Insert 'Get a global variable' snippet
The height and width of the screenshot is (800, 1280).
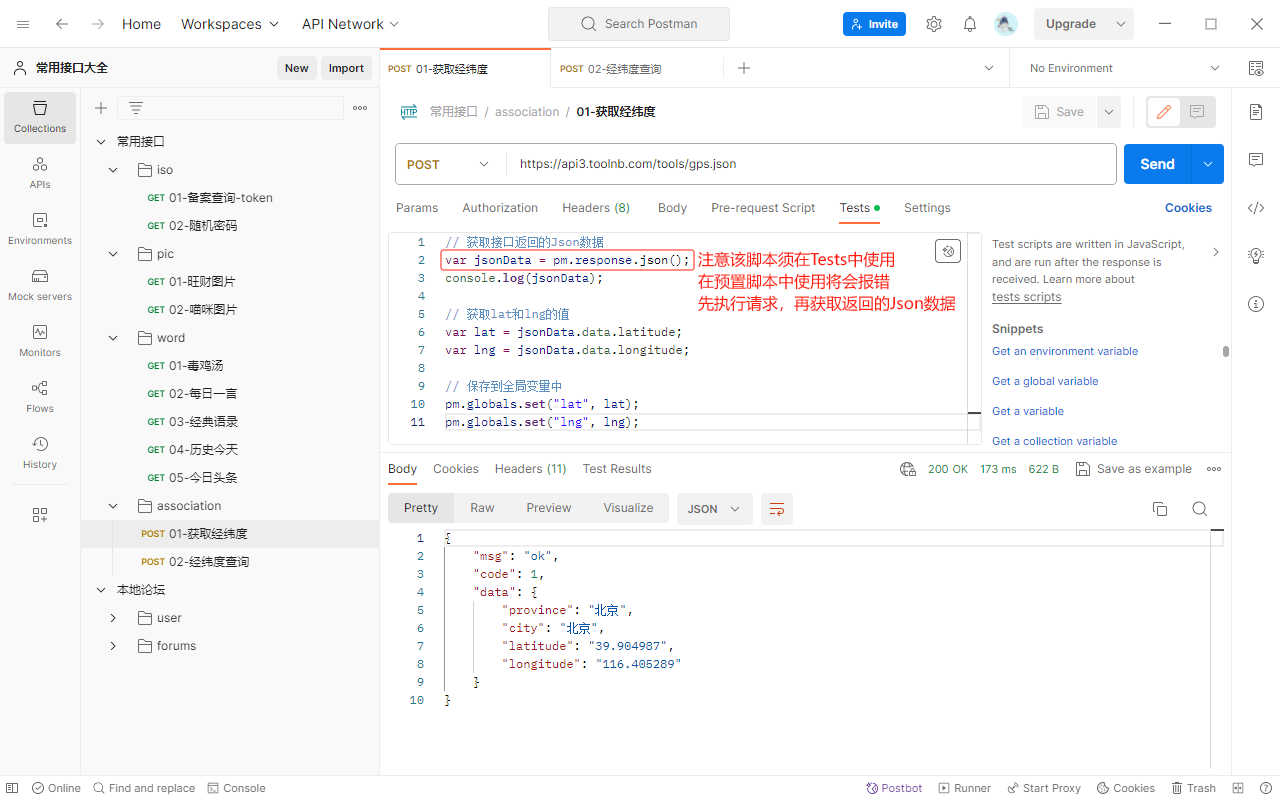(1045, 381)
